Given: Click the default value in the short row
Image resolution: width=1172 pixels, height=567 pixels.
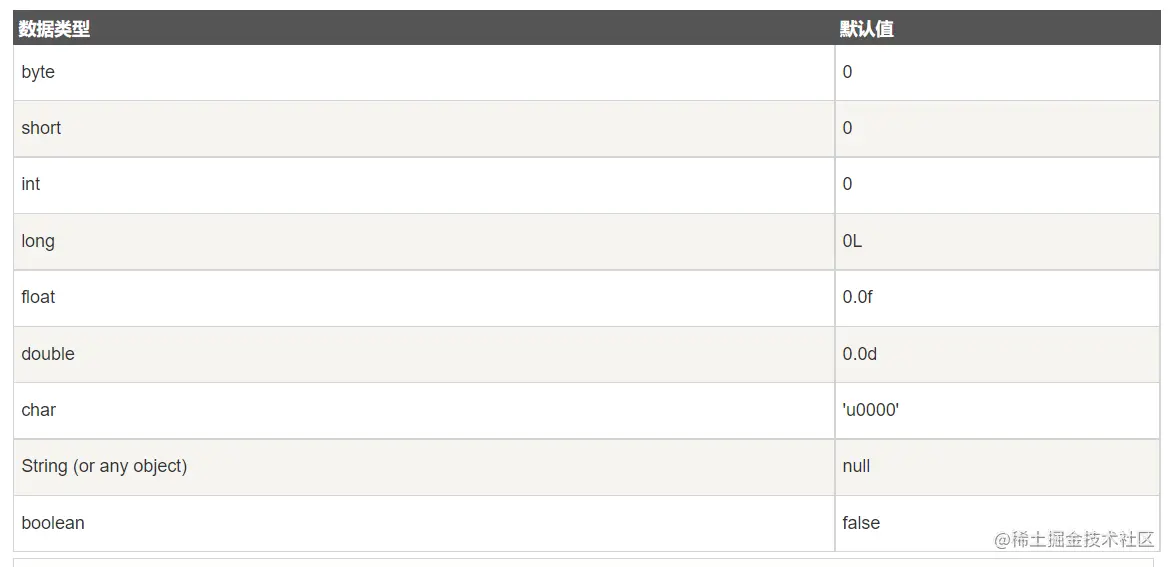Looking at the screenshot, I should [x=847, y=128].
